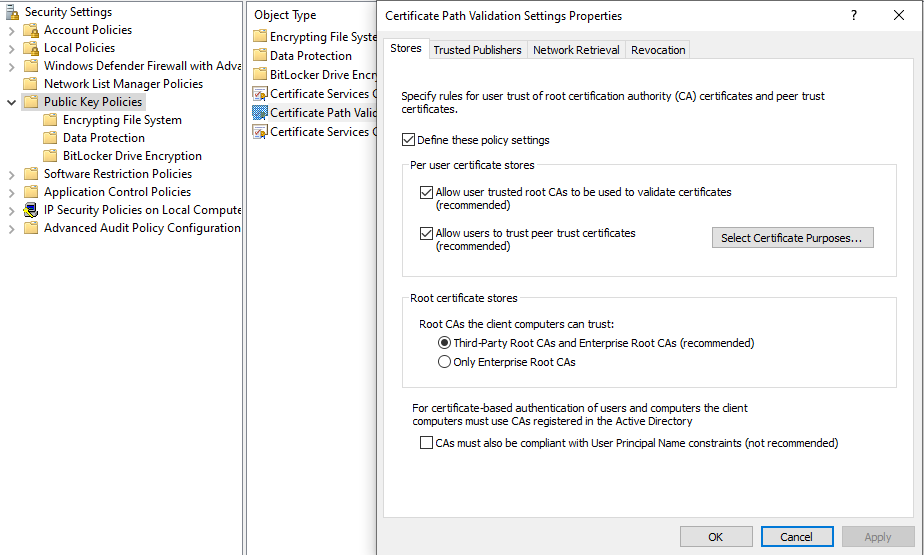Click Data Protection icon in object list
This screenshot has width=924, height=555.
tap(260, 55)
